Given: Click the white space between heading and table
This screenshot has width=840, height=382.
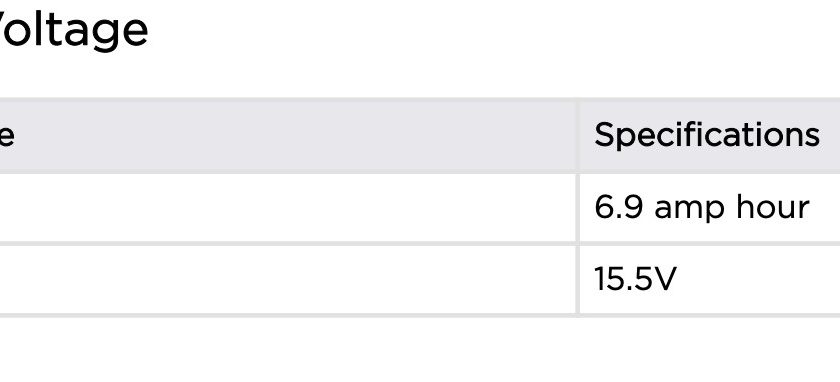Looking at the screenshot, I should pos(420,75).
